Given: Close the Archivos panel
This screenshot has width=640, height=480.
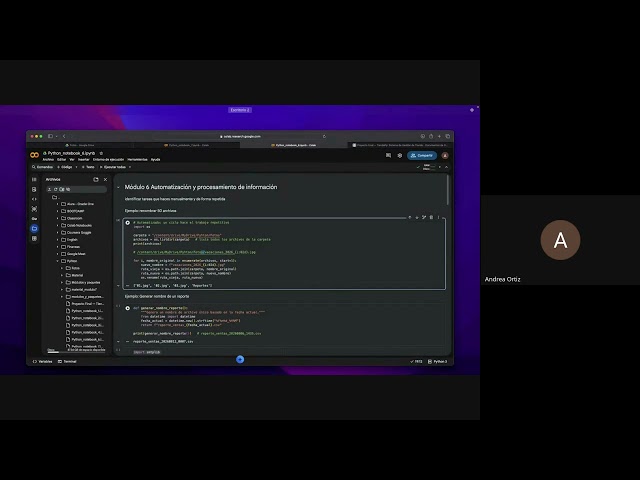Looking at the screenshot, I should (105, 180).
